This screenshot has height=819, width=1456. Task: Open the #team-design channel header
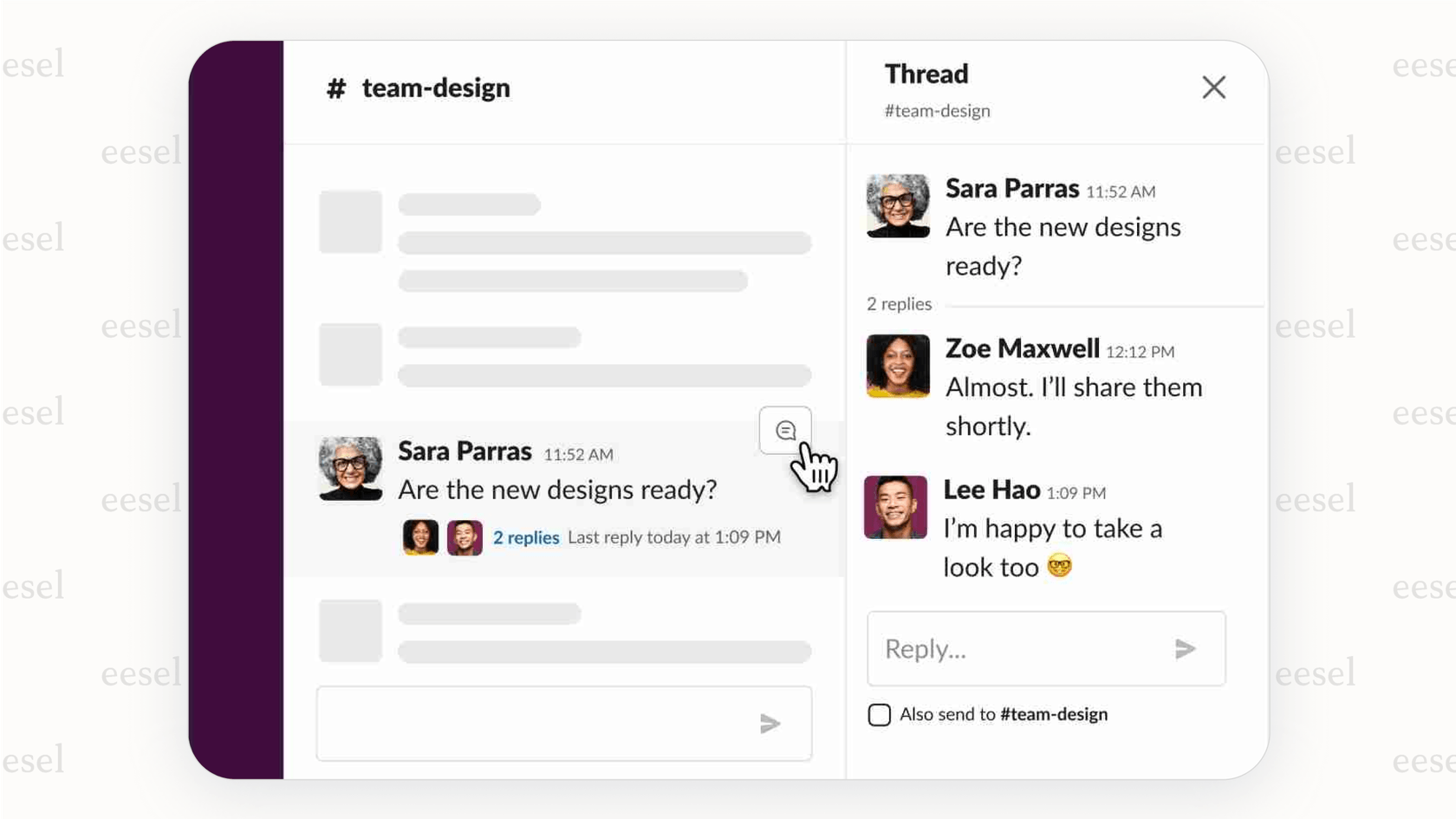pos(436,88)
